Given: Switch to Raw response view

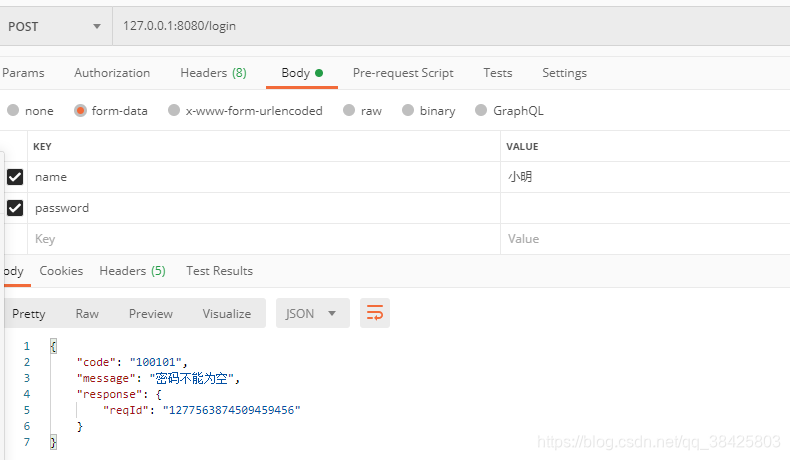Looking at the screenshot, I should click(x=87, y=313).
